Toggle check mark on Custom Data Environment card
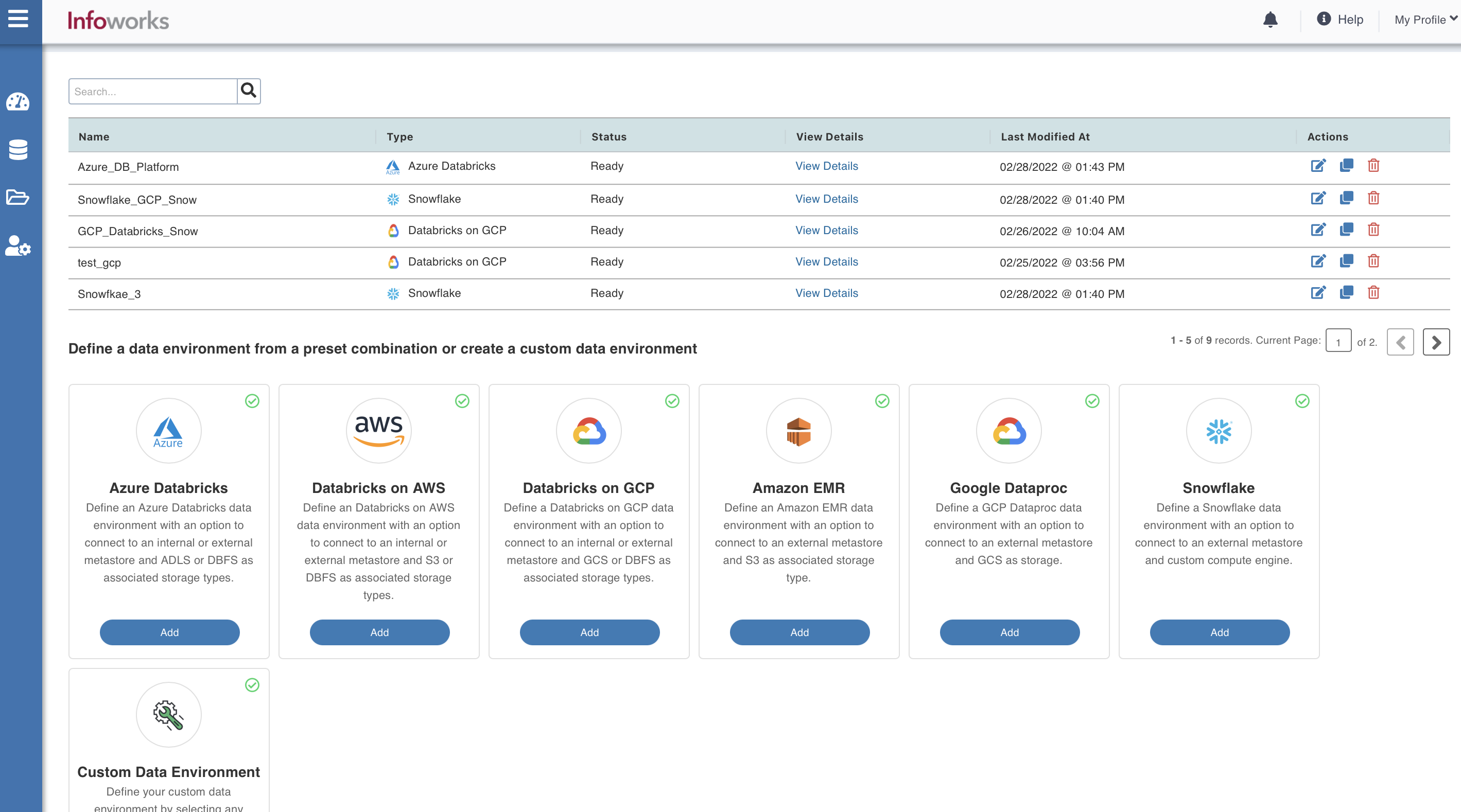The width and height of the screenshot is (1461, 812). click(x=252, y=685)
